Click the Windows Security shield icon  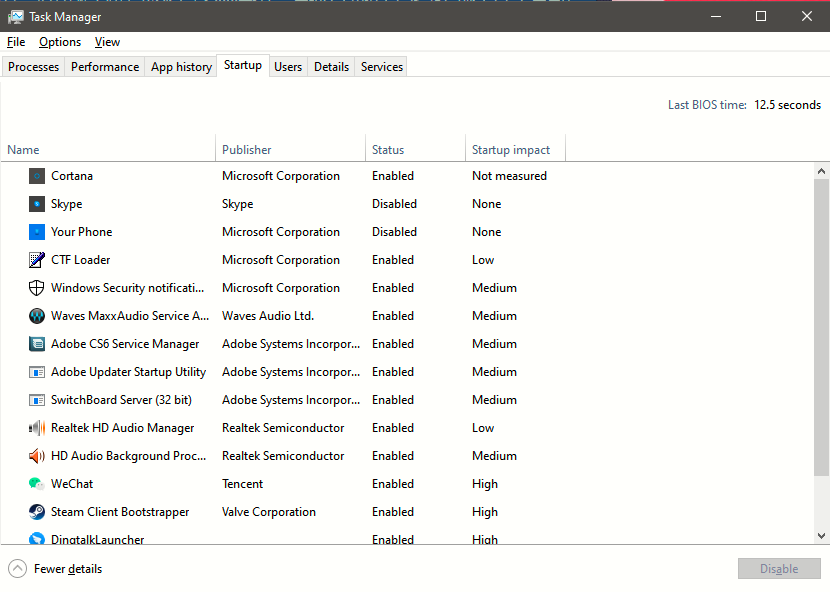[x=37, y=288]
